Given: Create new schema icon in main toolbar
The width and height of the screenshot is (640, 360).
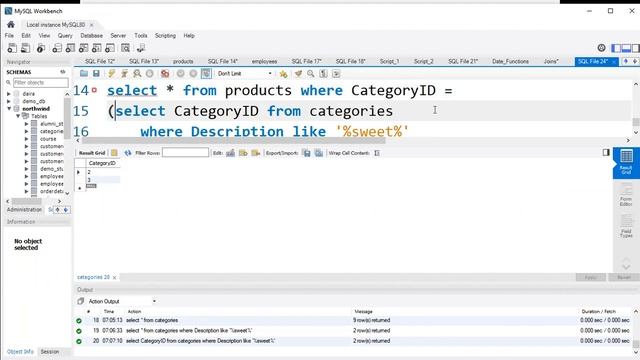Looking at the screenshot, I should 57,48.
